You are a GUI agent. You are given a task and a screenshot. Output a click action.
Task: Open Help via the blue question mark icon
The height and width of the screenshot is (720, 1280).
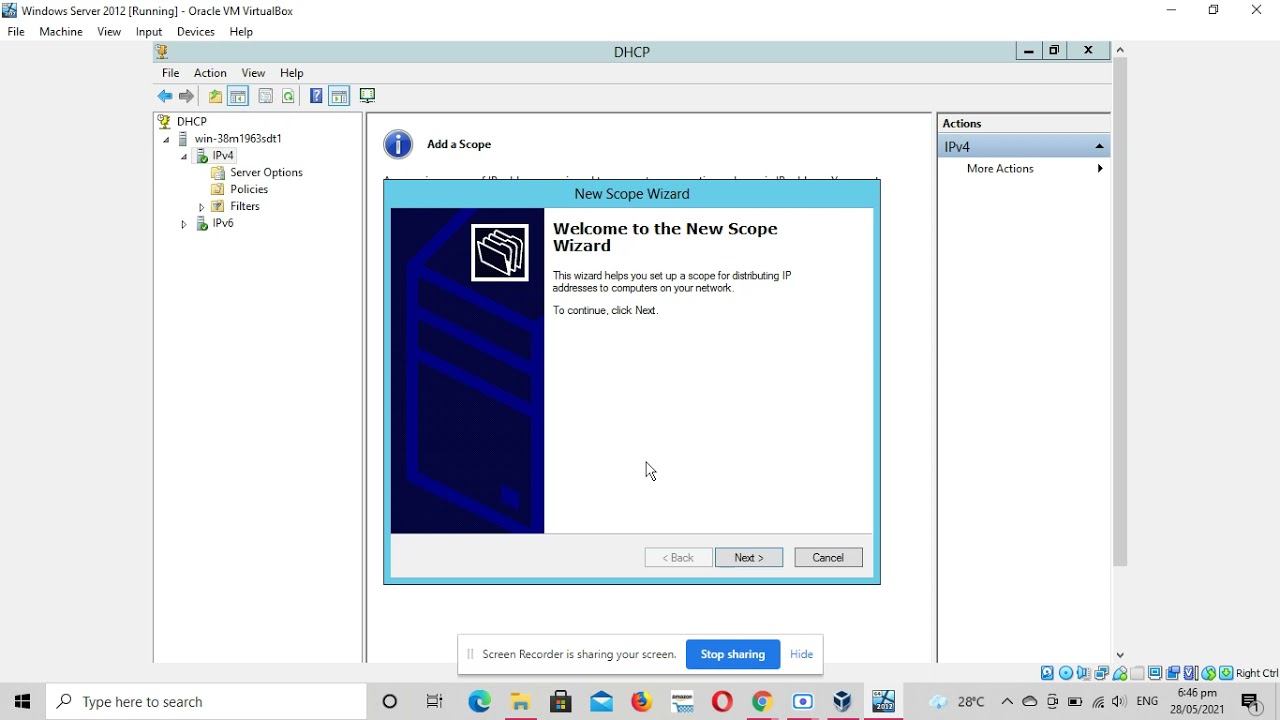(x=316, y=96)
